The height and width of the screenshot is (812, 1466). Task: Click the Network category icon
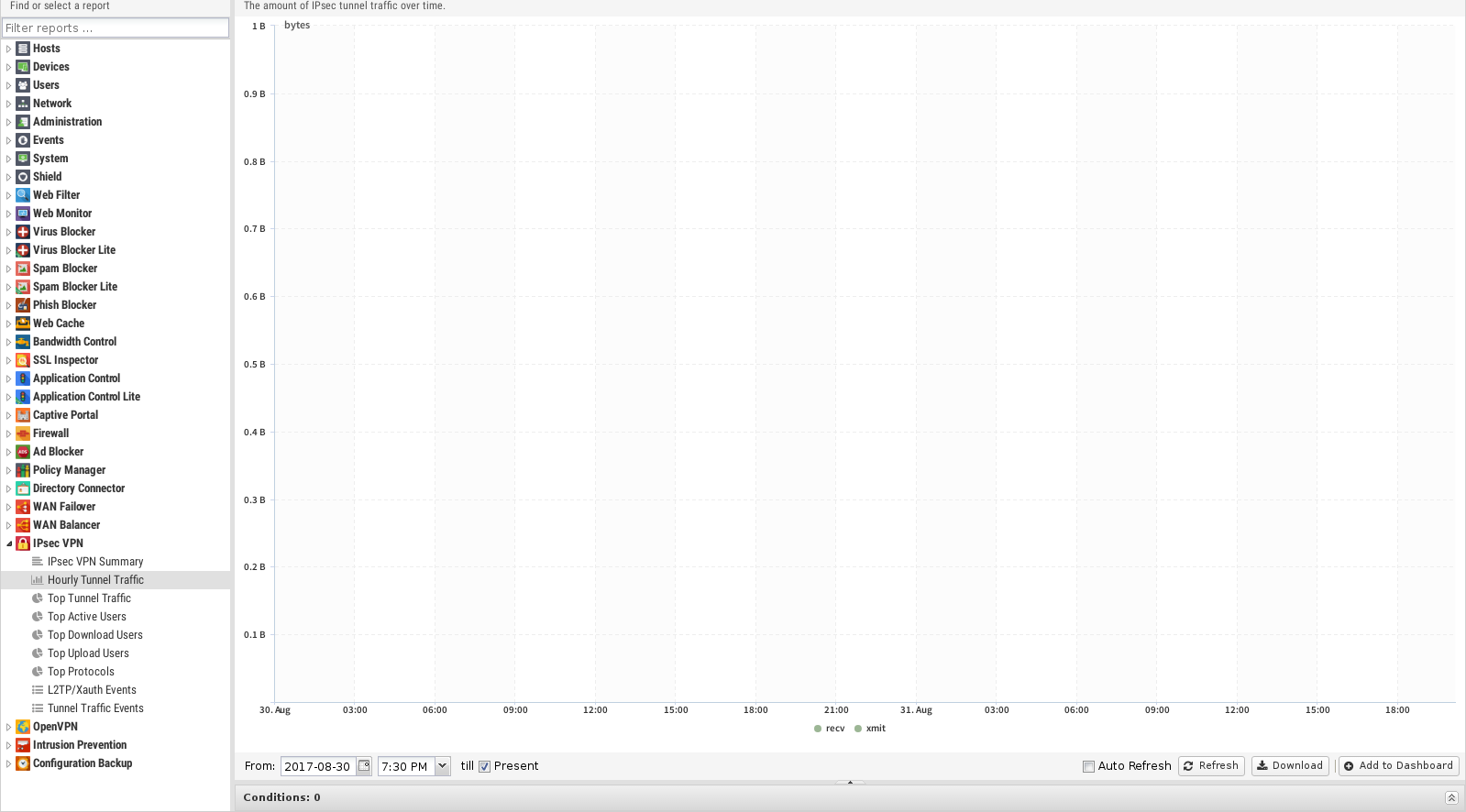(x=23, y=104)
